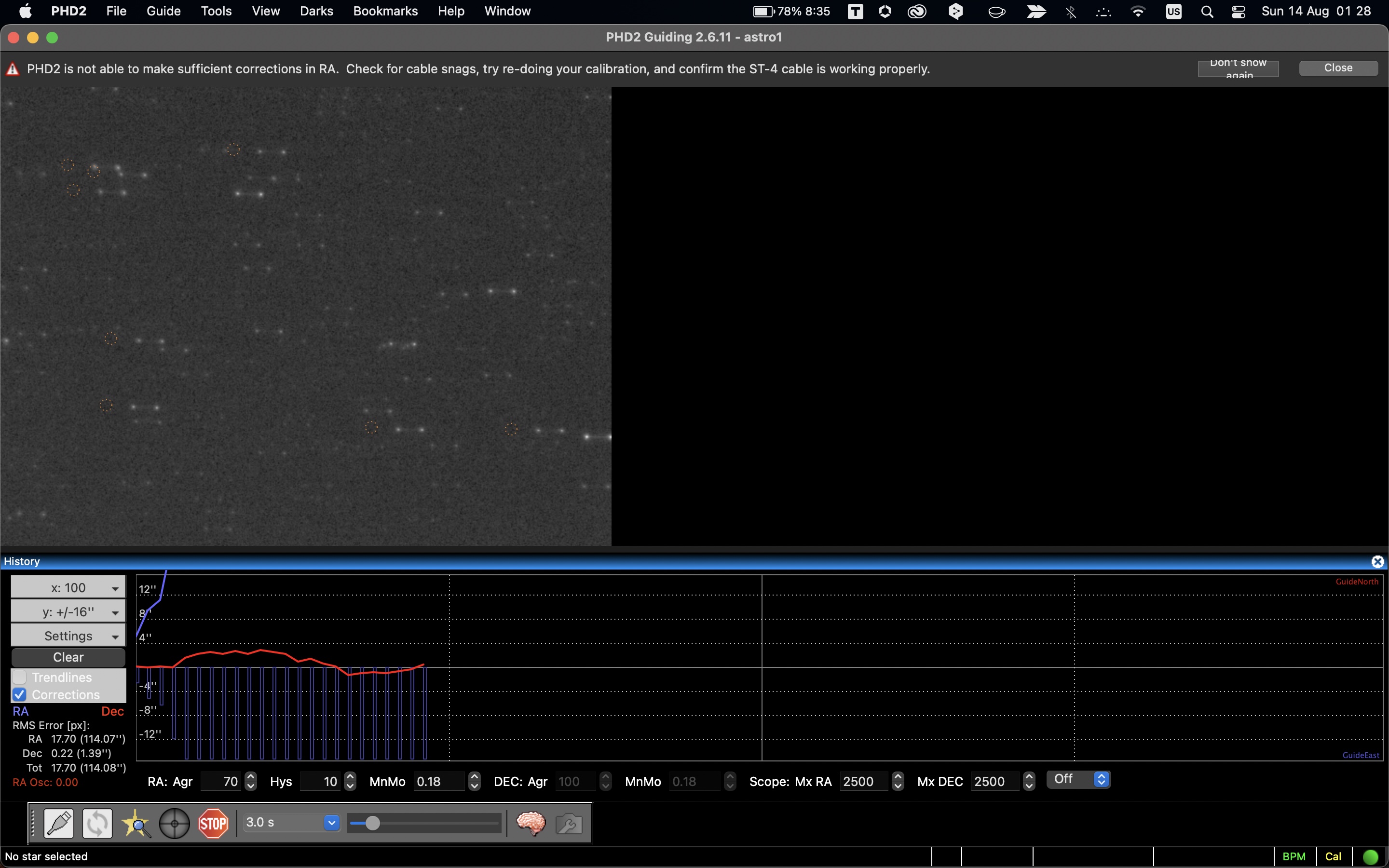
Task: Open the Guide menu
Action: click(163, 11)
